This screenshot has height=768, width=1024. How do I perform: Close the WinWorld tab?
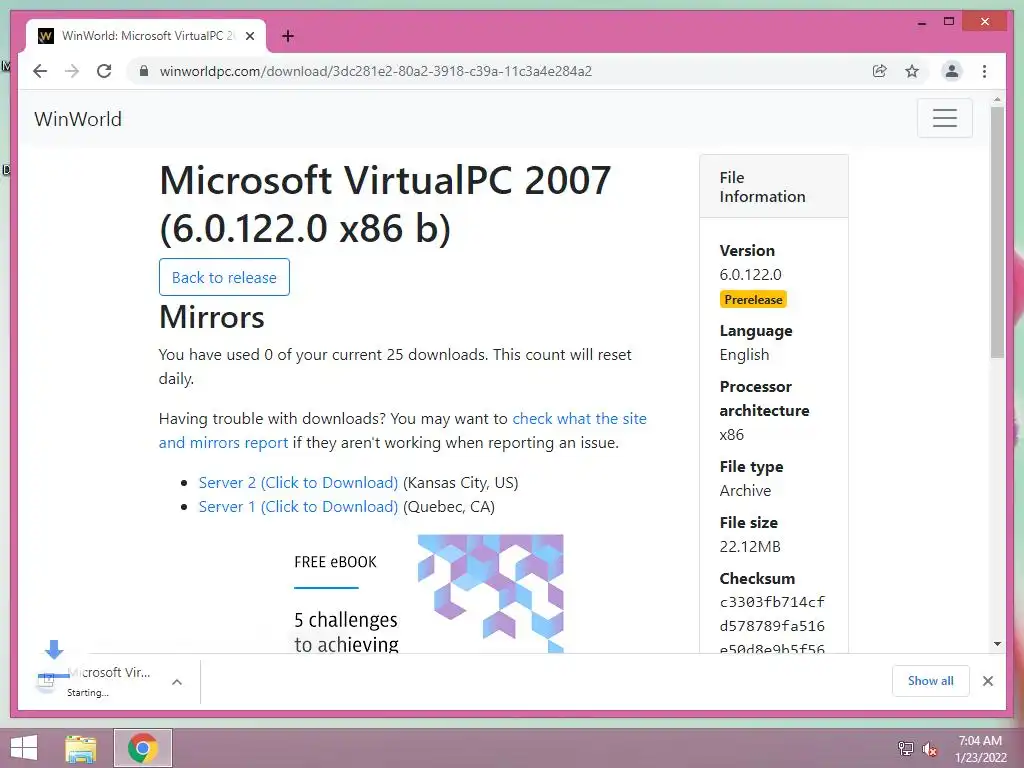[x=250, y=36]
